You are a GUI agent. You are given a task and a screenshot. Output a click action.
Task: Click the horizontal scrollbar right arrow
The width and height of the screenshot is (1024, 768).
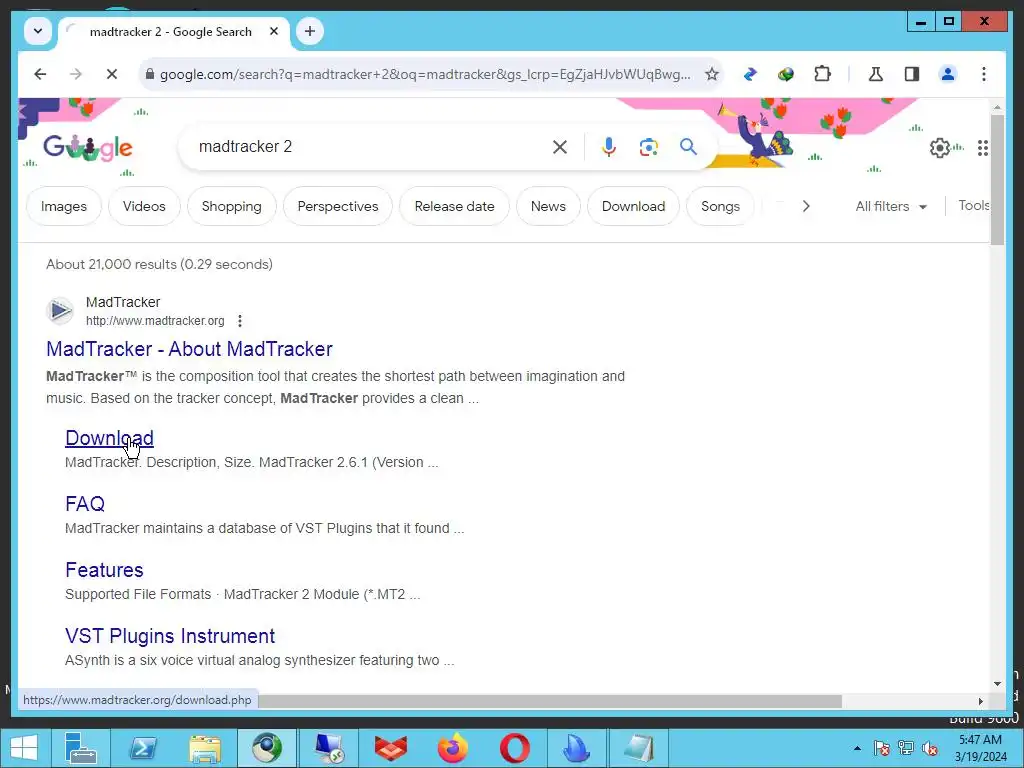click(x=980, y=701)
